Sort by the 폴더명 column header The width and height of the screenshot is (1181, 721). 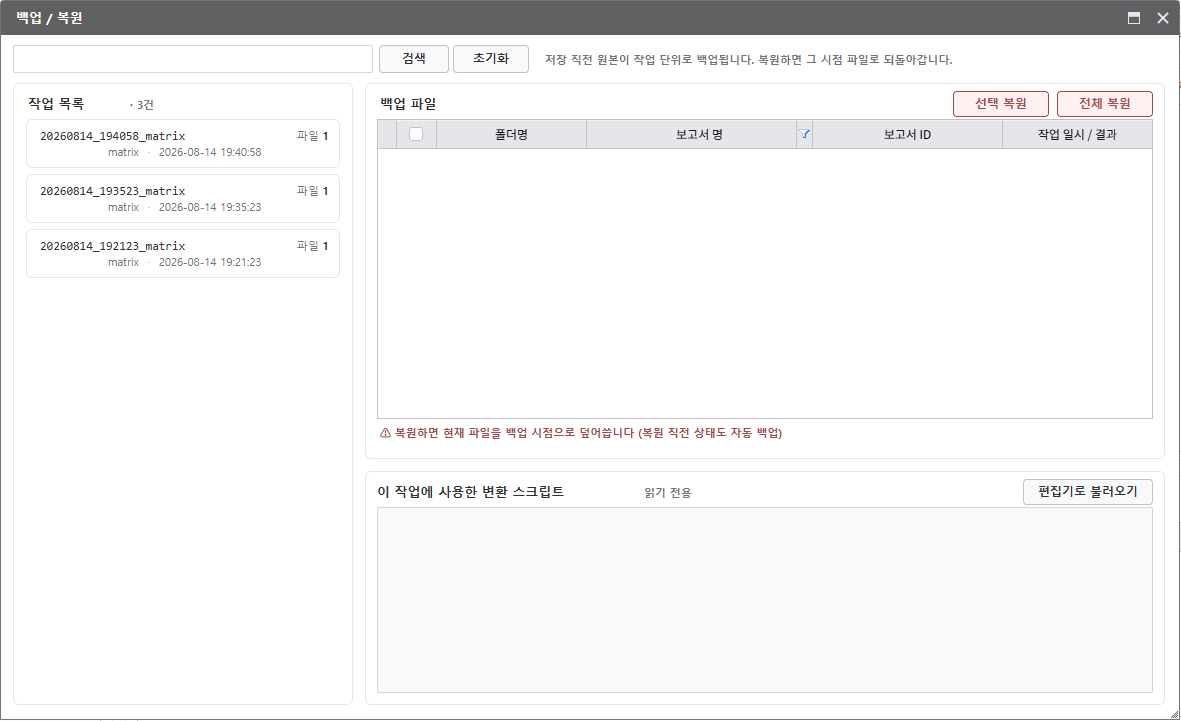click(x=511, y=134)
